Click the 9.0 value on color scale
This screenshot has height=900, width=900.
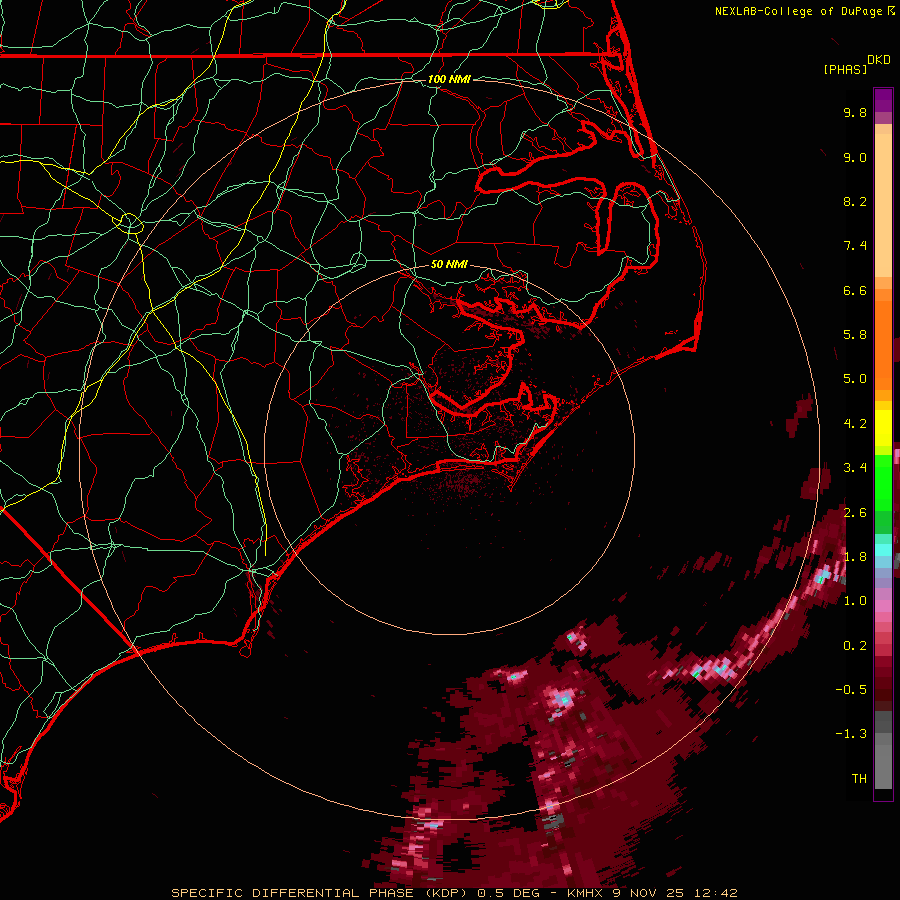(855, 157)
